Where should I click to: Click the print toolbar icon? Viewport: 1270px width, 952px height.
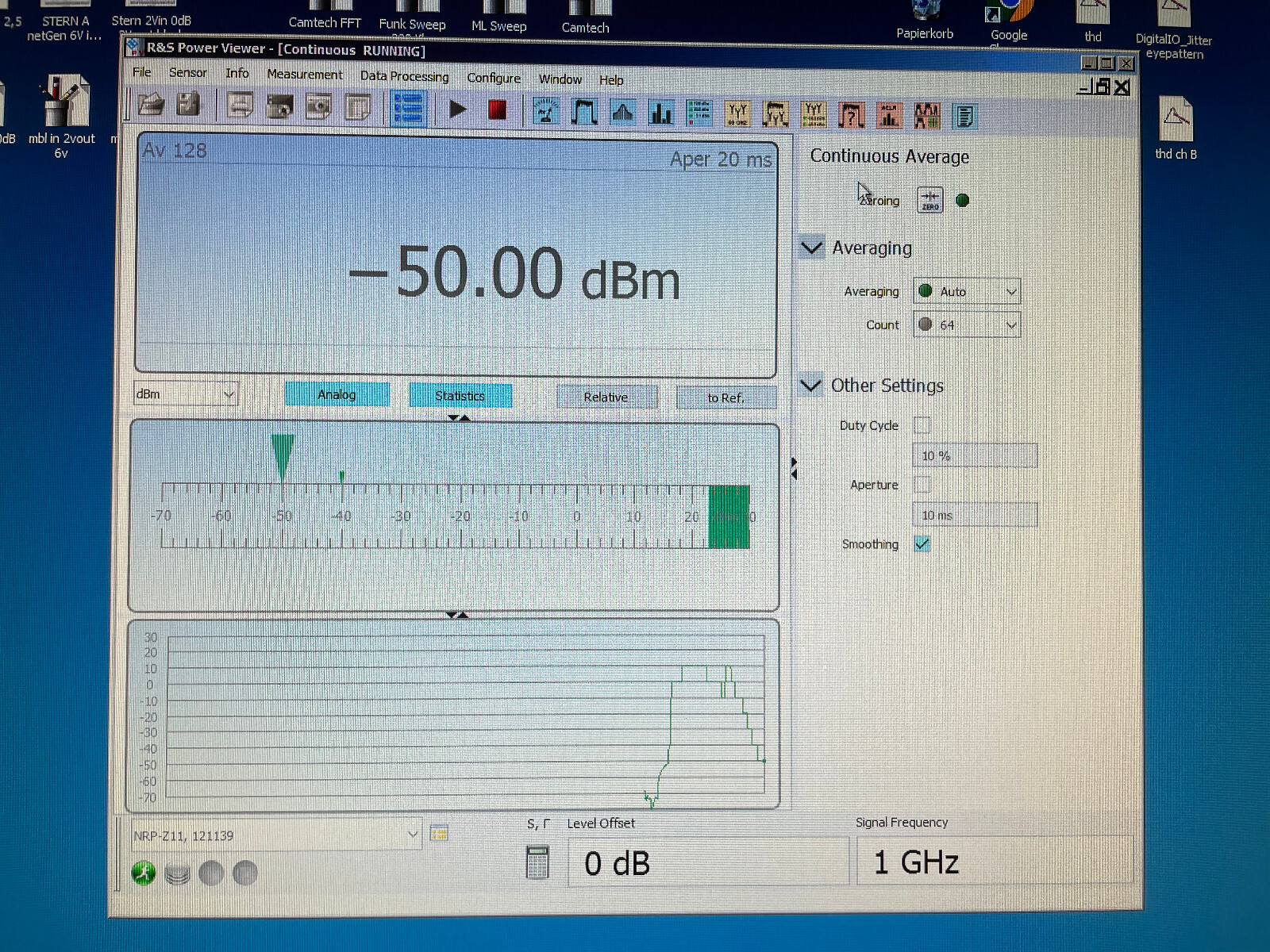click(x=241, y=106)
